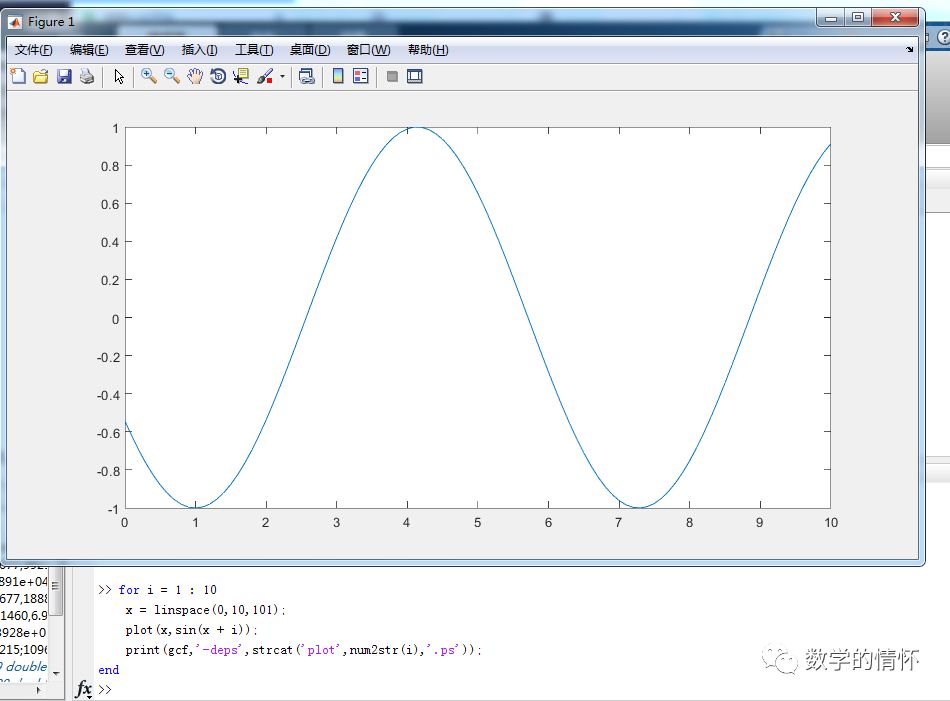Close the Figure 1 window

pyautogui.click(x=895, y=18)
